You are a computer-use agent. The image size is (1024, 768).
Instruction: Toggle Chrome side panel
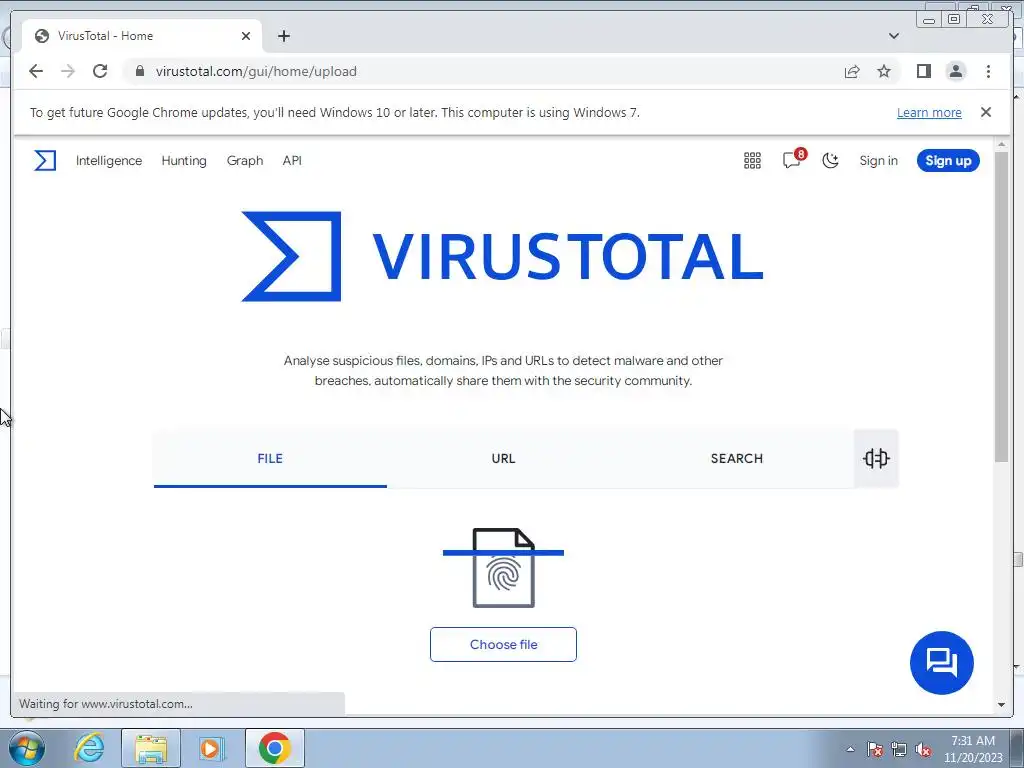923,71
